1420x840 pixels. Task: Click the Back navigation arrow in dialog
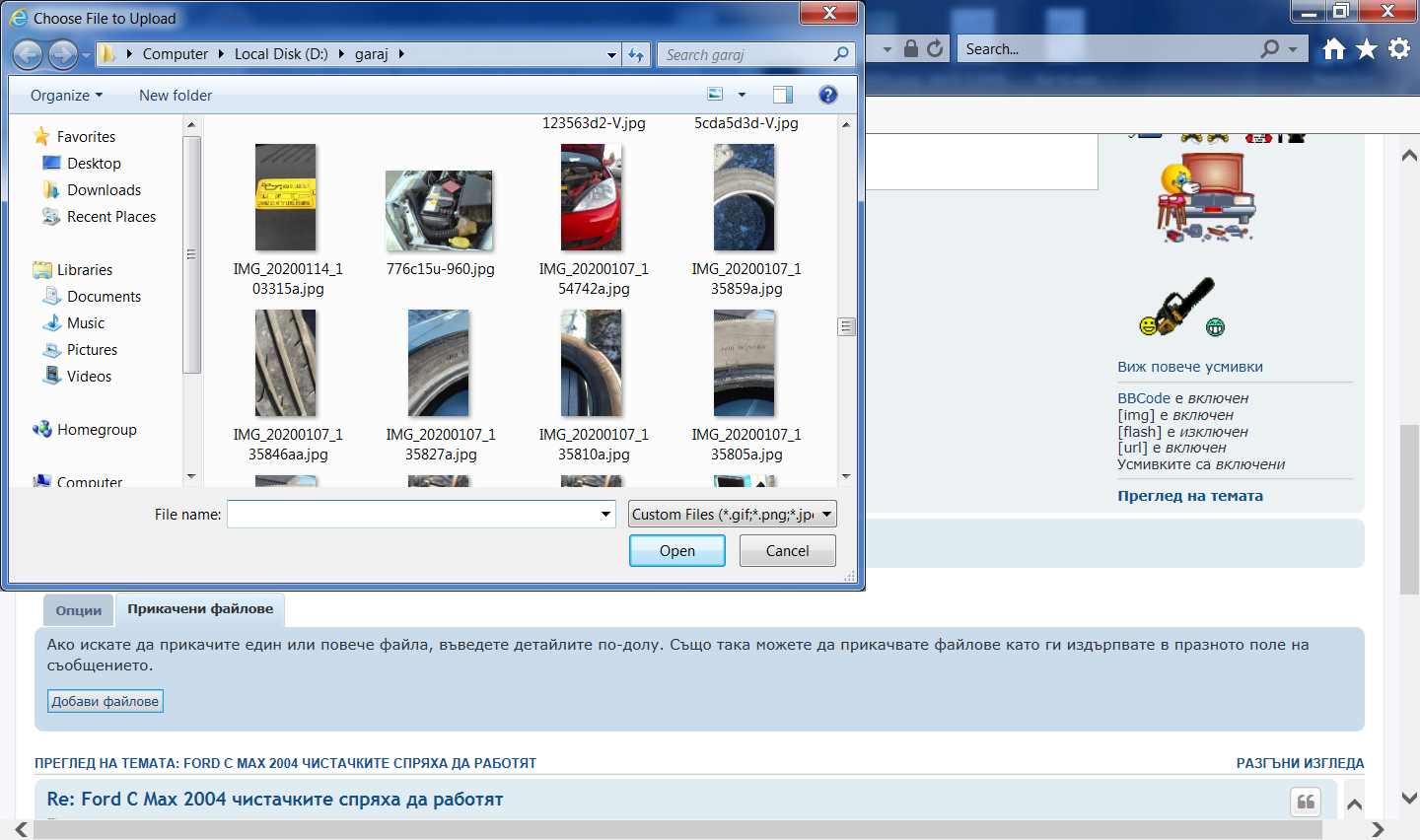tap(28, 54)
